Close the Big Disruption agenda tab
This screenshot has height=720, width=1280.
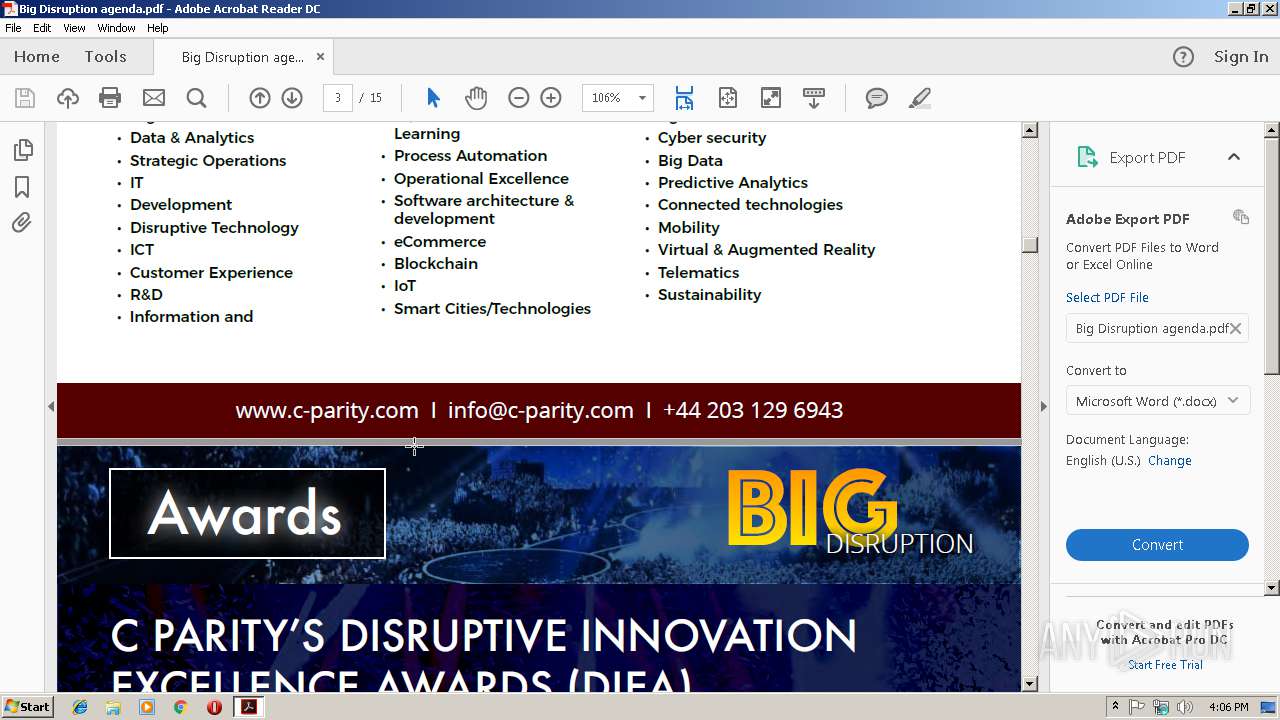pyautogui.click(x=320, y=57)
